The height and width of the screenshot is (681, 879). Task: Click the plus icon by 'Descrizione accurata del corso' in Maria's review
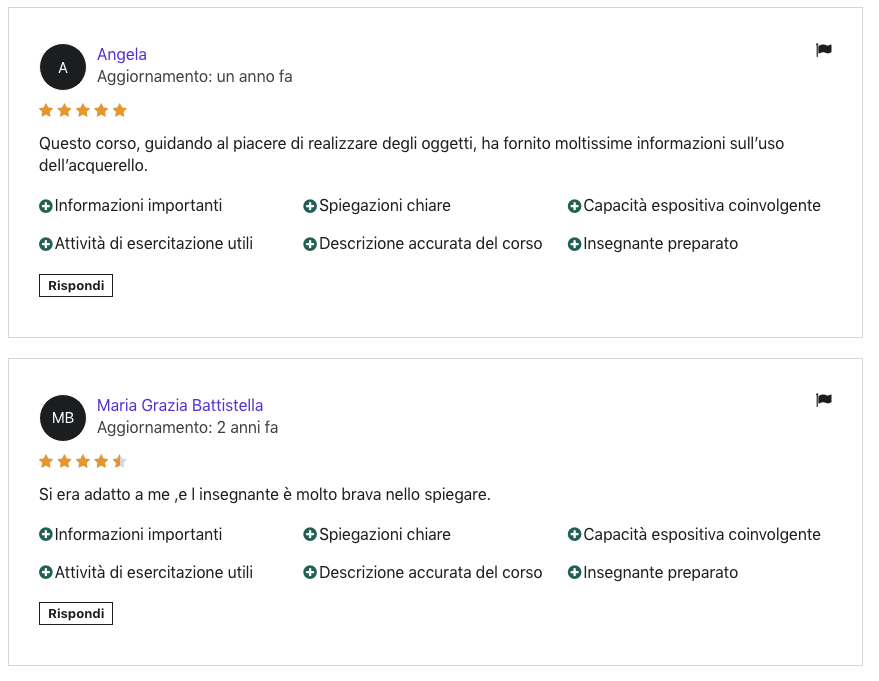click(x=310, y=572)
